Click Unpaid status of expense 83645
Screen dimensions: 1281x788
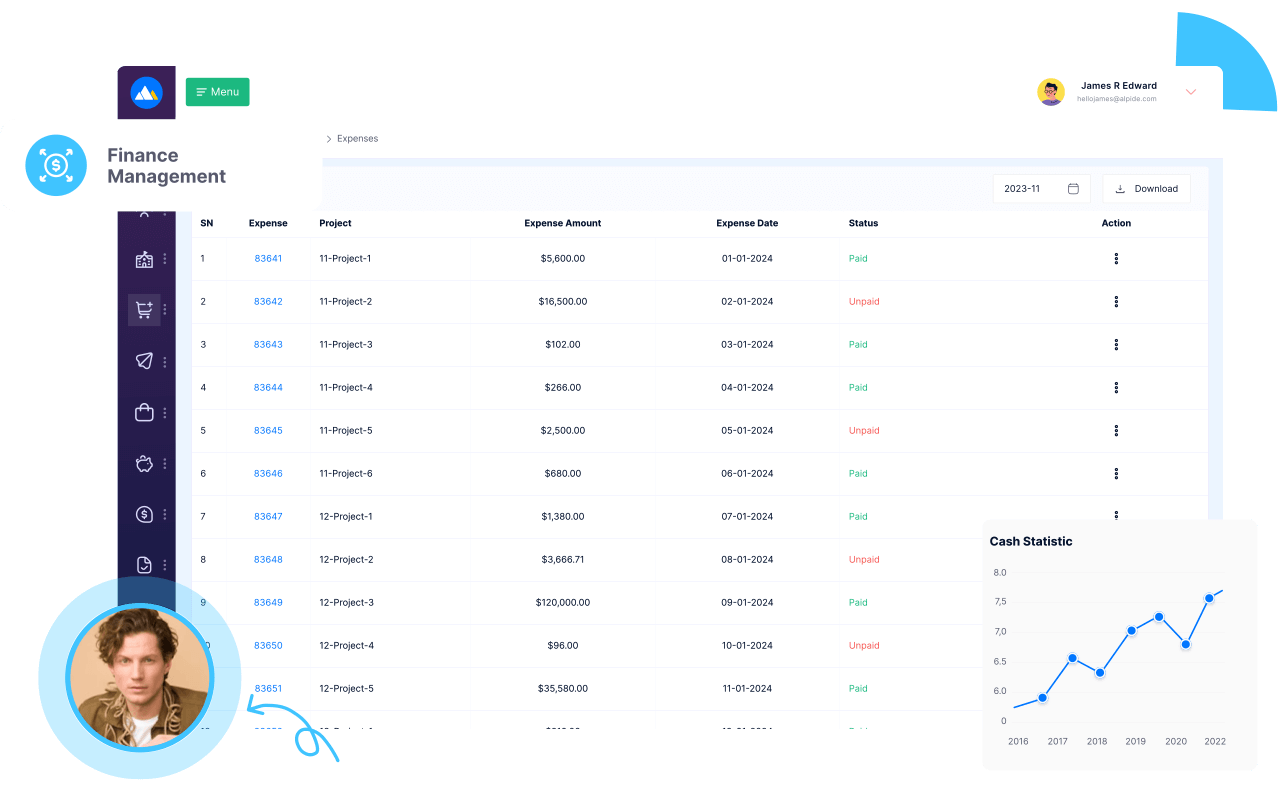864,430
